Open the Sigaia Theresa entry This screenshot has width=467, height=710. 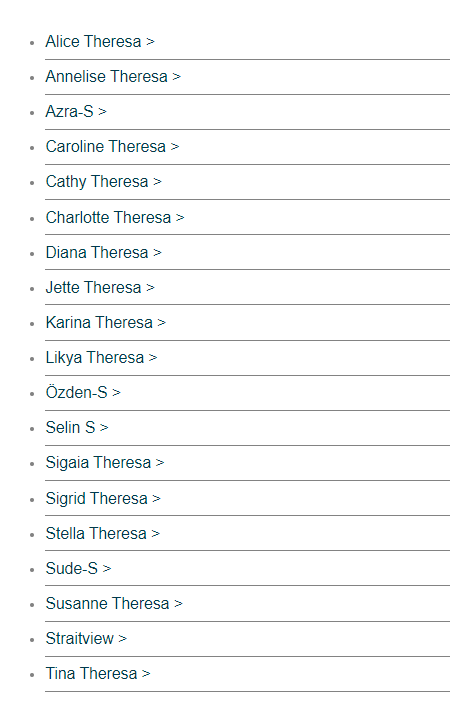(x=105, y=463)
